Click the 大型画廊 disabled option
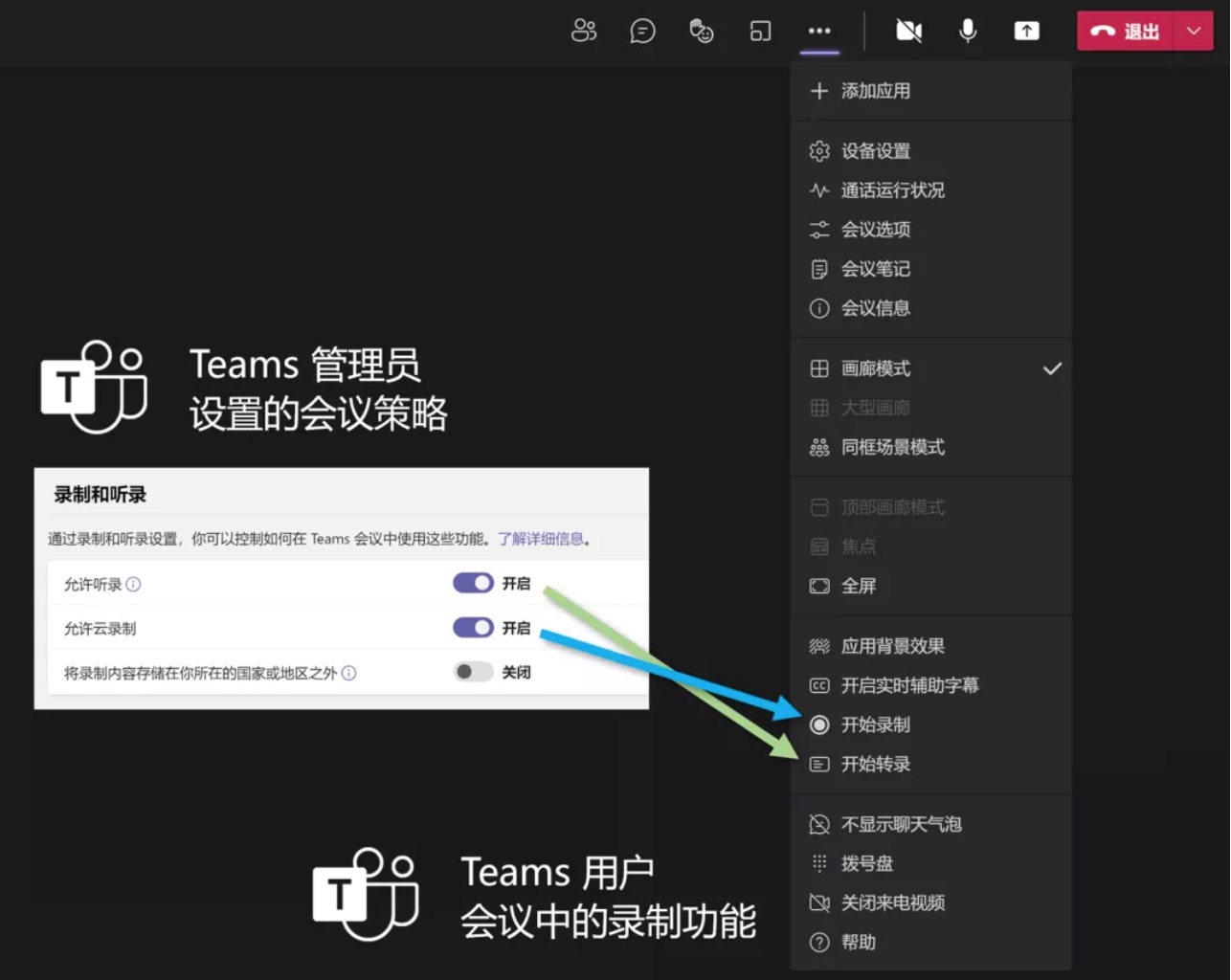Viewport: 1231px width, 980px height. (x=931, y=408)
